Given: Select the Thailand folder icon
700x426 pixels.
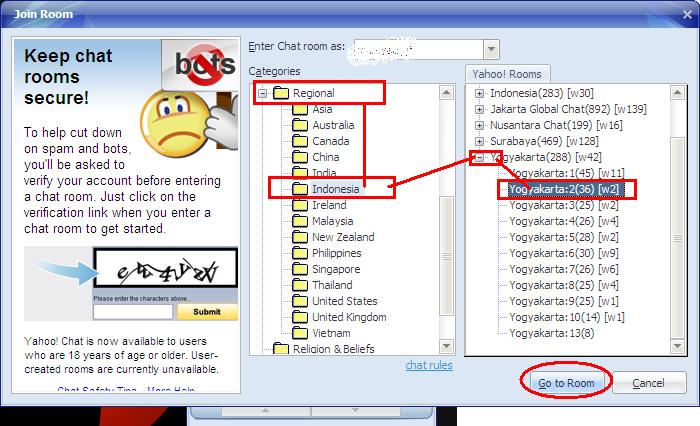Looking at the screenshot, I should (300, 285).
